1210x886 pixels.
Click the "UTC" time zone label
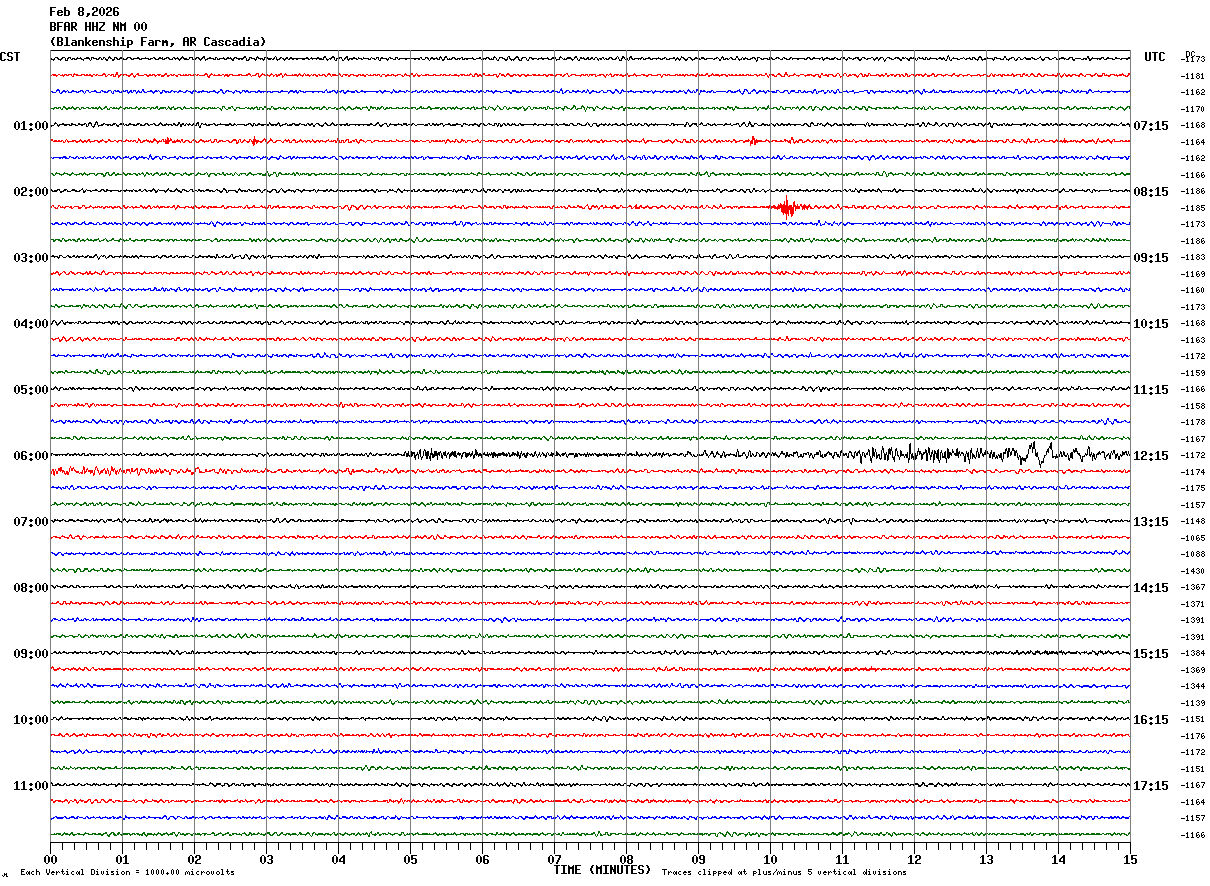coord(1155,57)
